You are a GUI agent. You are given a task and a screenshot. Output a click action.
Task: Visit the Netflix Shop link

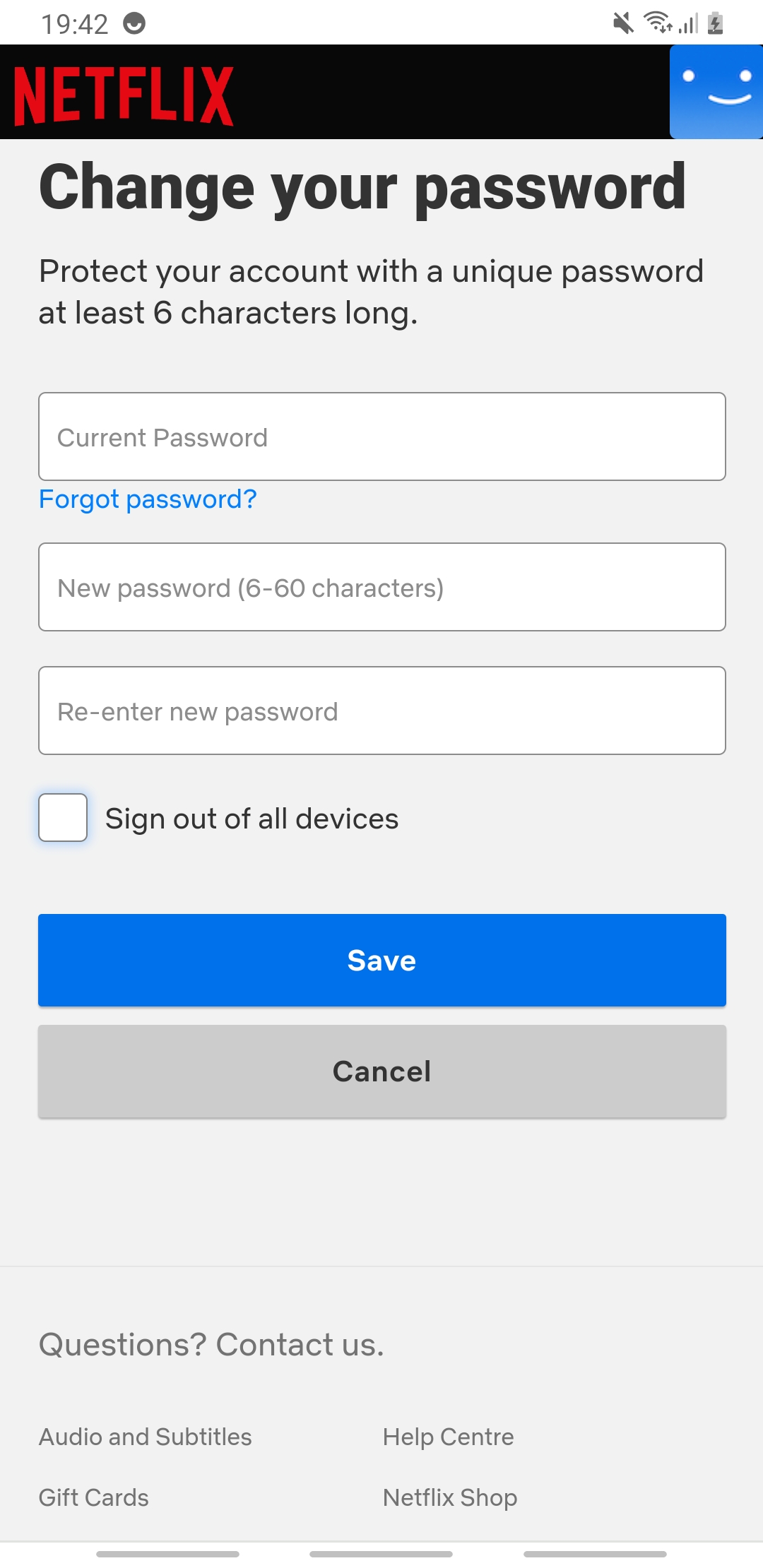click(450, 1497)
